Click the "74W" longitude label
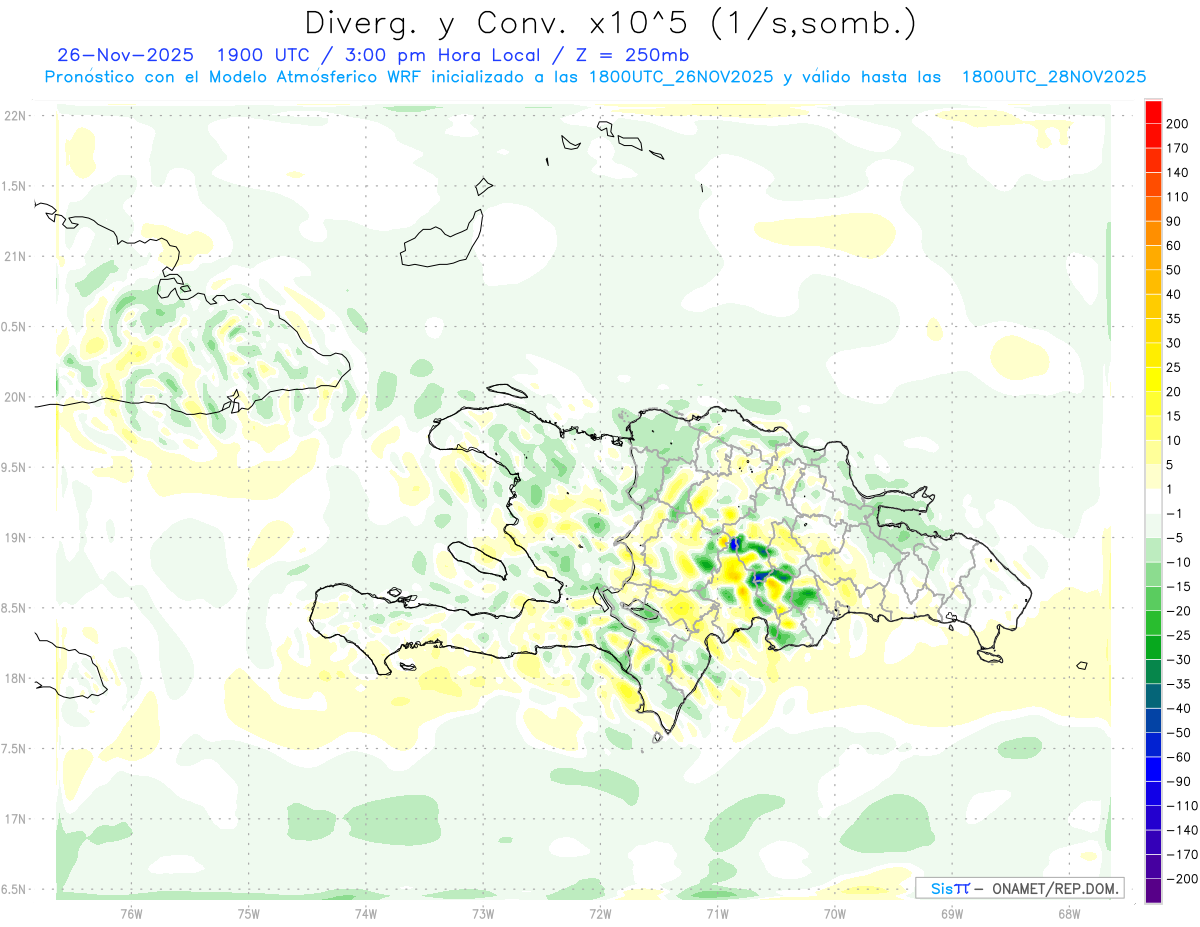Screen dimensions: 1200x927 tap(366, 913)
